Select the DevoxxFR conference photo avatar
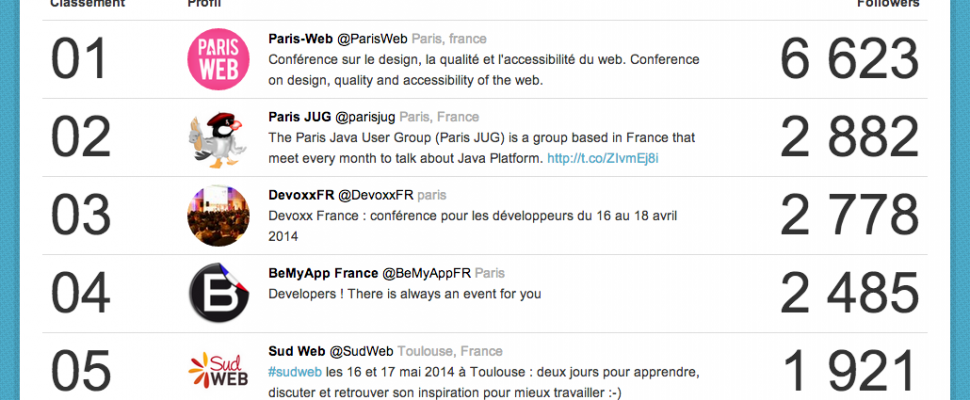 pyautogui.click(x=218, y=216)
